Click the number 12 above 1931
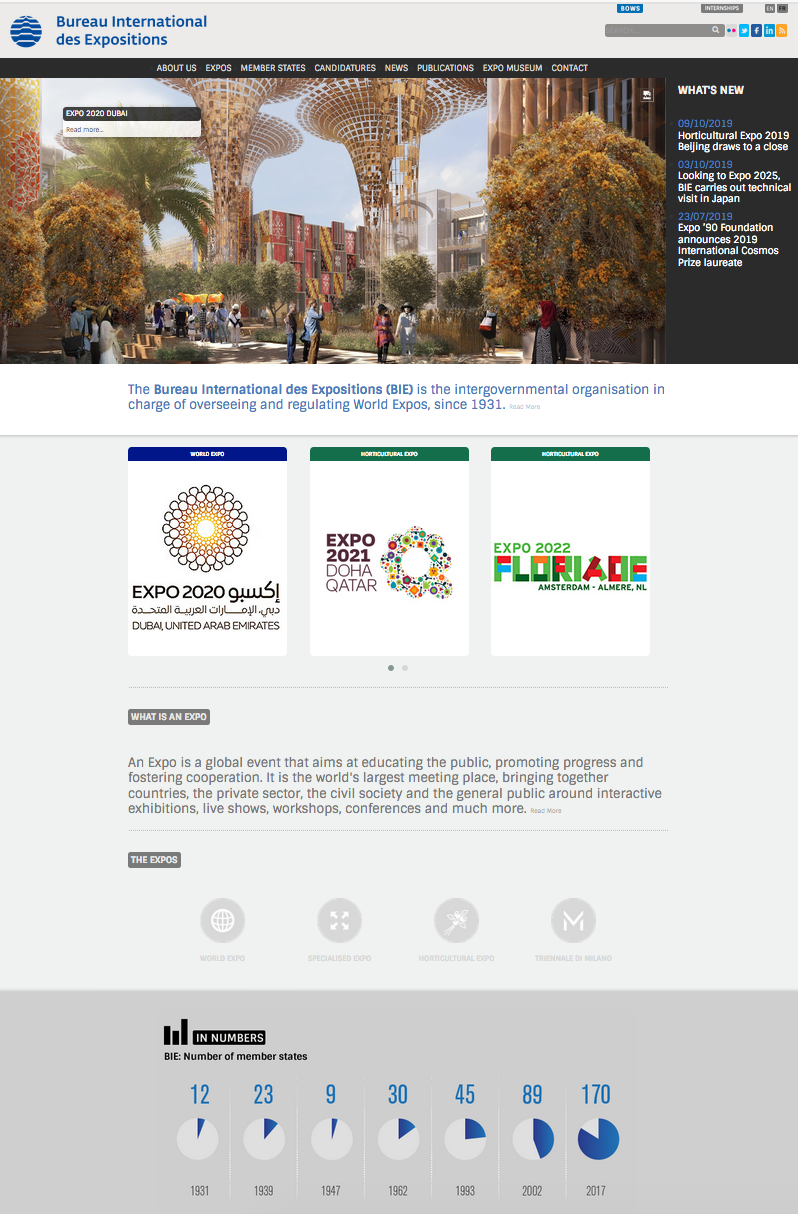The height and width of the screenshot is (1214, 798). coord(199,1094)
